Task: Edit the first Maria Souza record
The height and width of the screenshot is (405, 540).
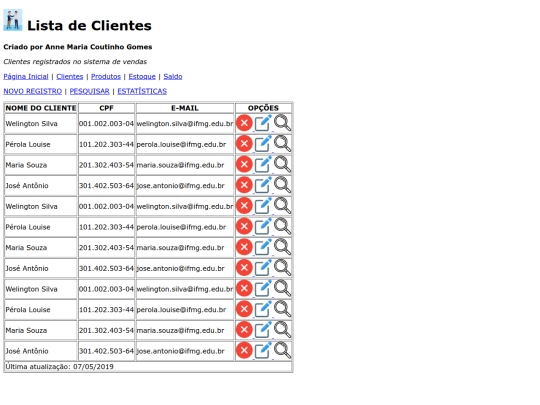Action: pos(263,164)
